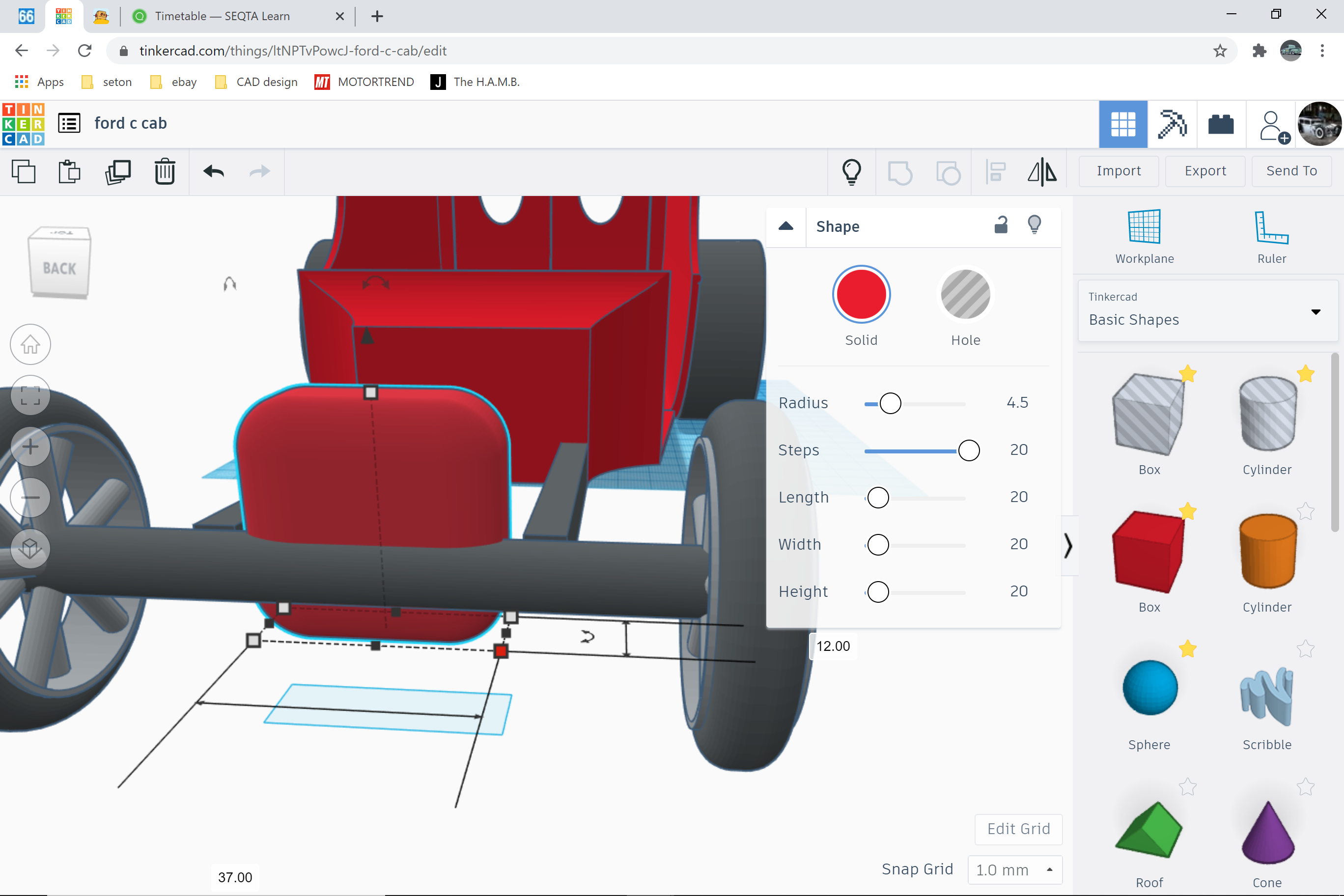This screenshot has height=896, width=1344.
Task: Click the Import button
Action: coord(1119,171)
